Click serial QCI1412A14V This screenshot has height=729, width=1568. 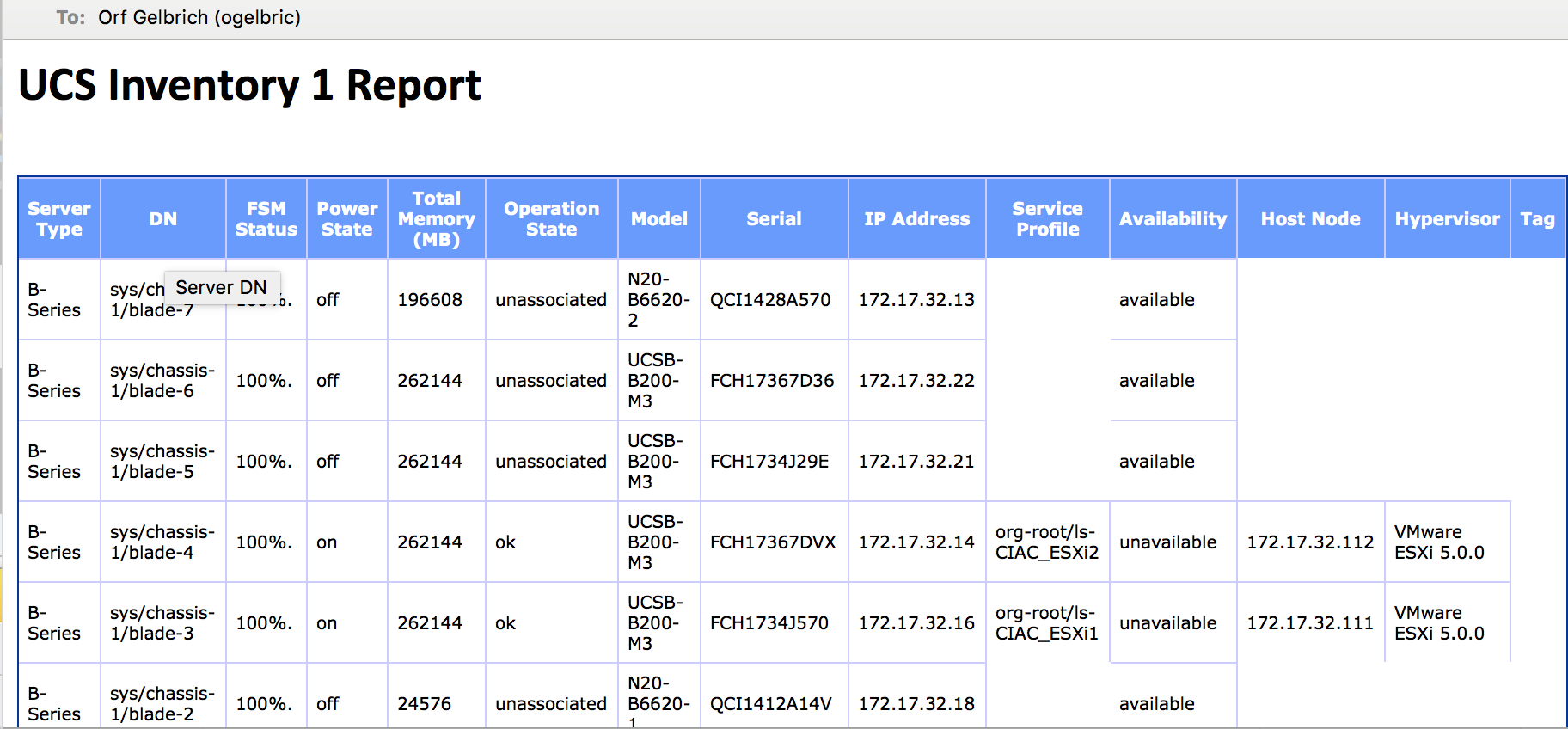tap(771, 703)
